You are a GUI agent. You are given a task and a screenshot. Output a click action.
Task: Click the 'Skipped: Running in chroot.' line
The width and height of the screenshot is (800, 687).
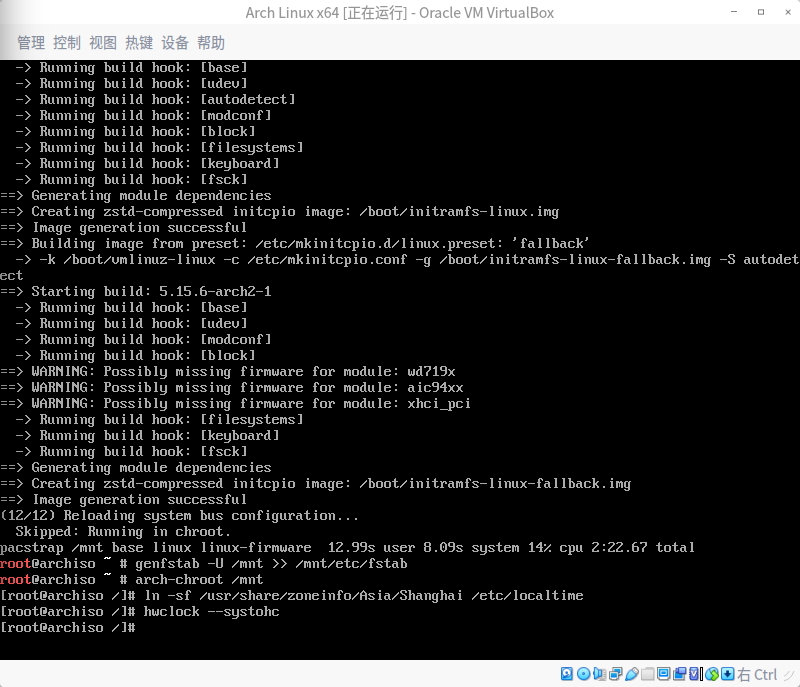click(123, 531)
